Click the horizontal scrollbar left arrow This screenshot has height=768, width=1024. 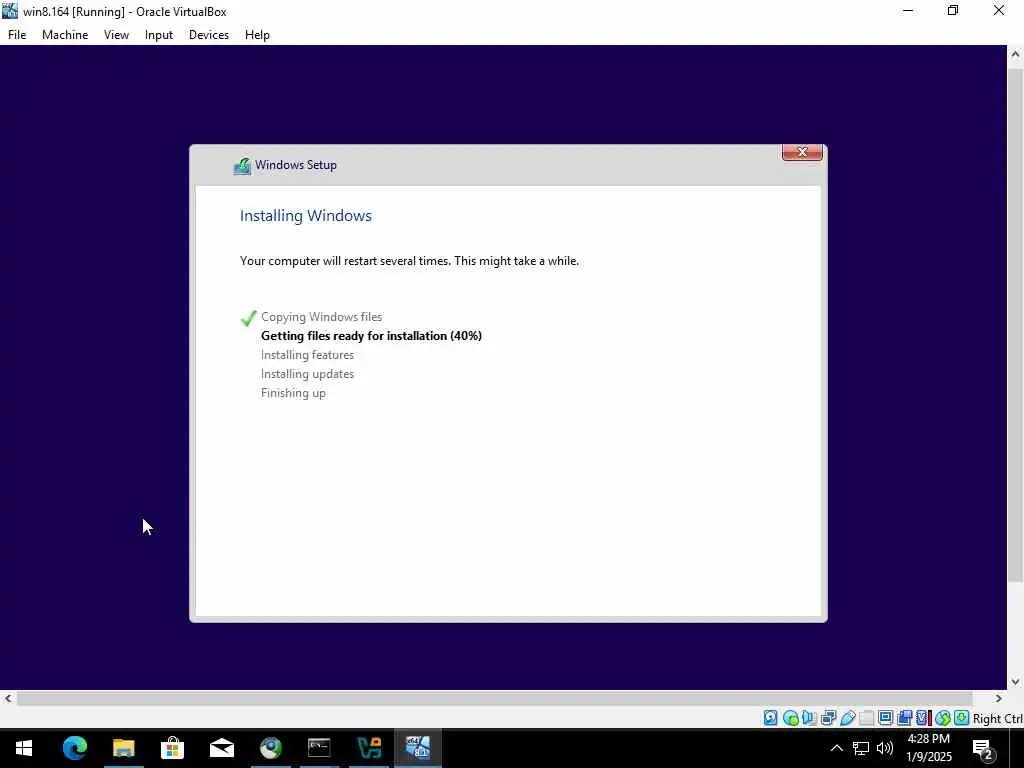coord(8,698)
